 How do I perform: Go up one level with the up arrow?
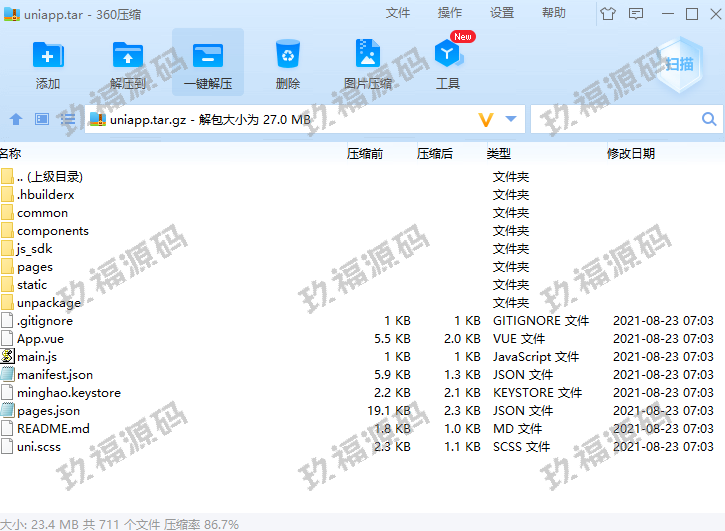tap(16, 119)
